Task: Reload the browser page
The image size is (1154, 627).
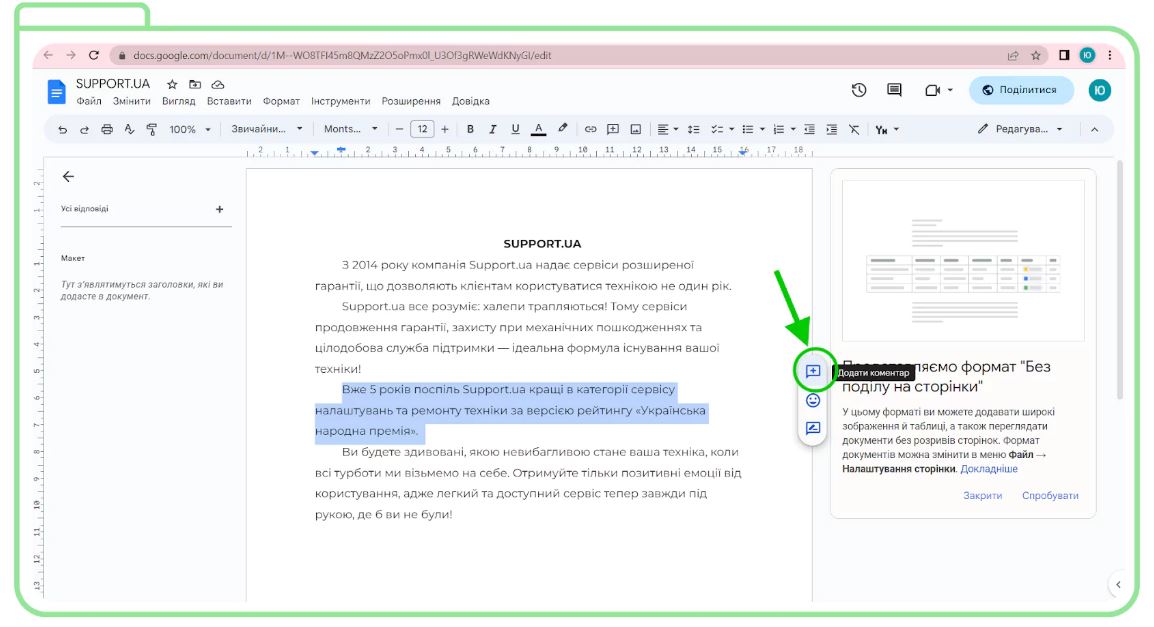Action: coord(93,55)
